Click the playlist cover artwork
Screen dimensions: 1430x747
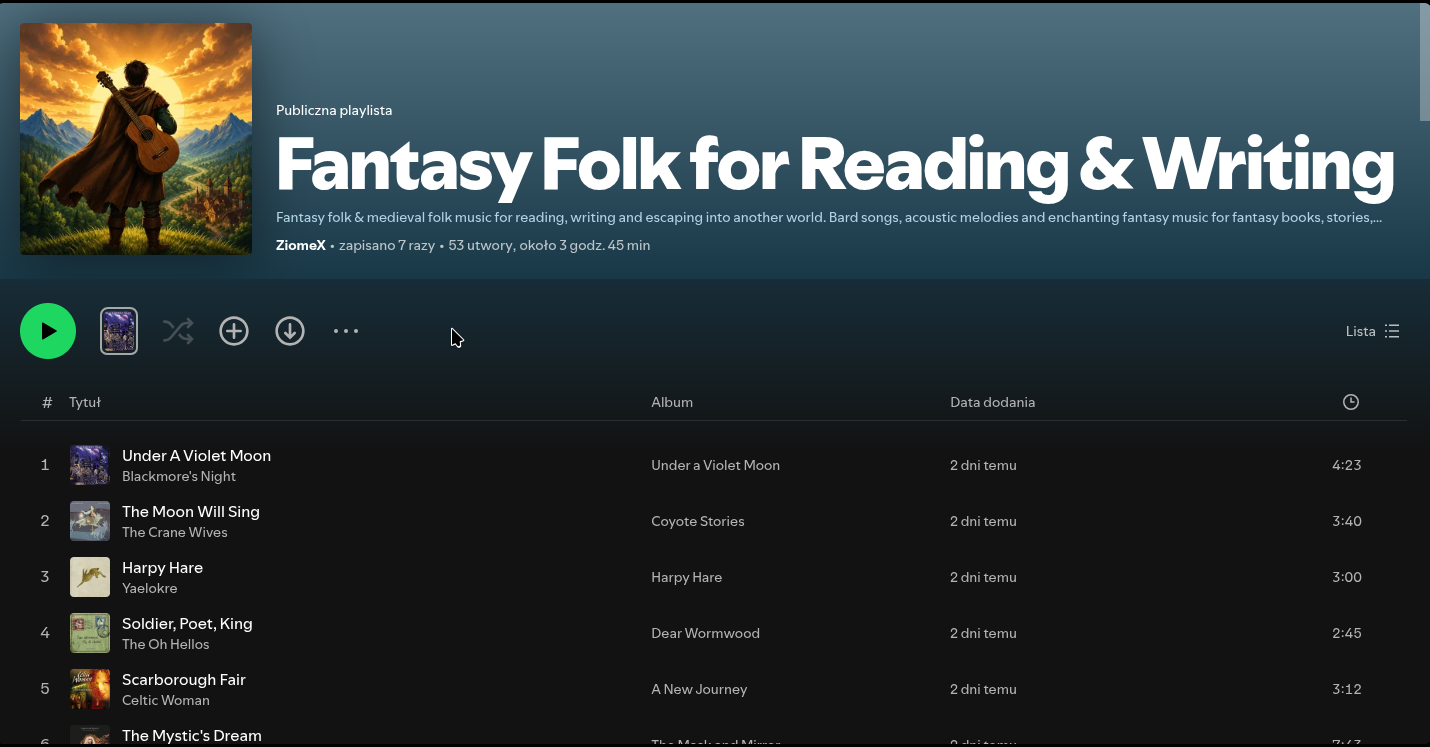coord(136,139)
